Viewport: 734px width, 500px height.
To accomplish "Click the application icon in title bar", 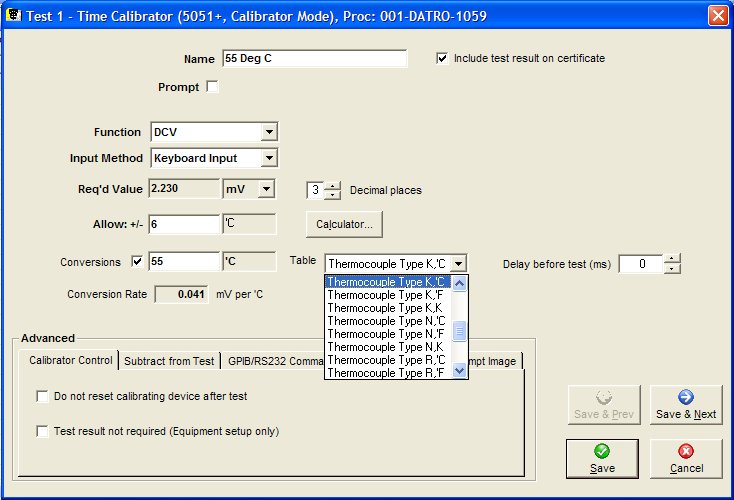I will 14,15.
